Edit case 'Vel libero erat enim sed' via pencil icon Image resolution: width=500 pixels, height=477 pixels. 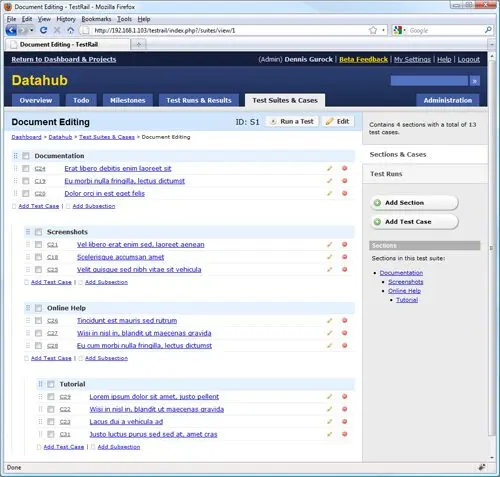[329, 244]
